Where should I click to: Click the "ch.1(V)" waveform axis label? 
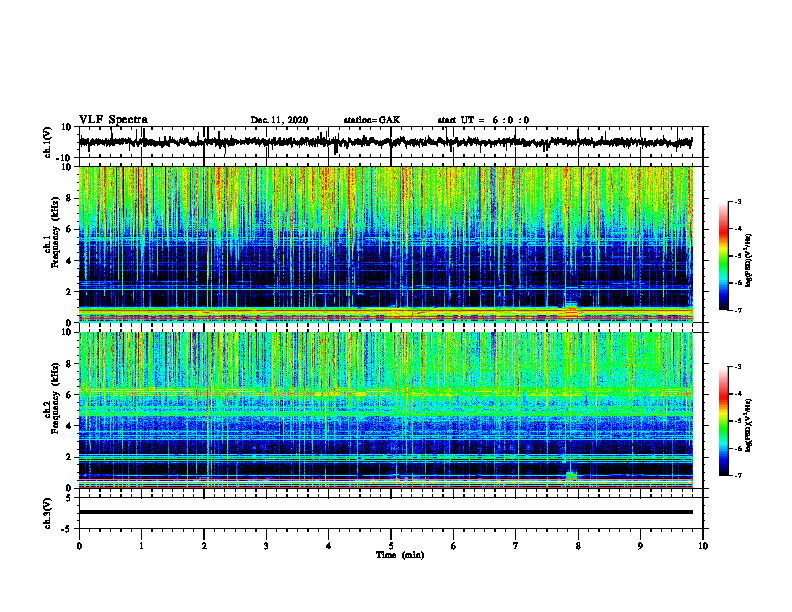coord(48,142)
